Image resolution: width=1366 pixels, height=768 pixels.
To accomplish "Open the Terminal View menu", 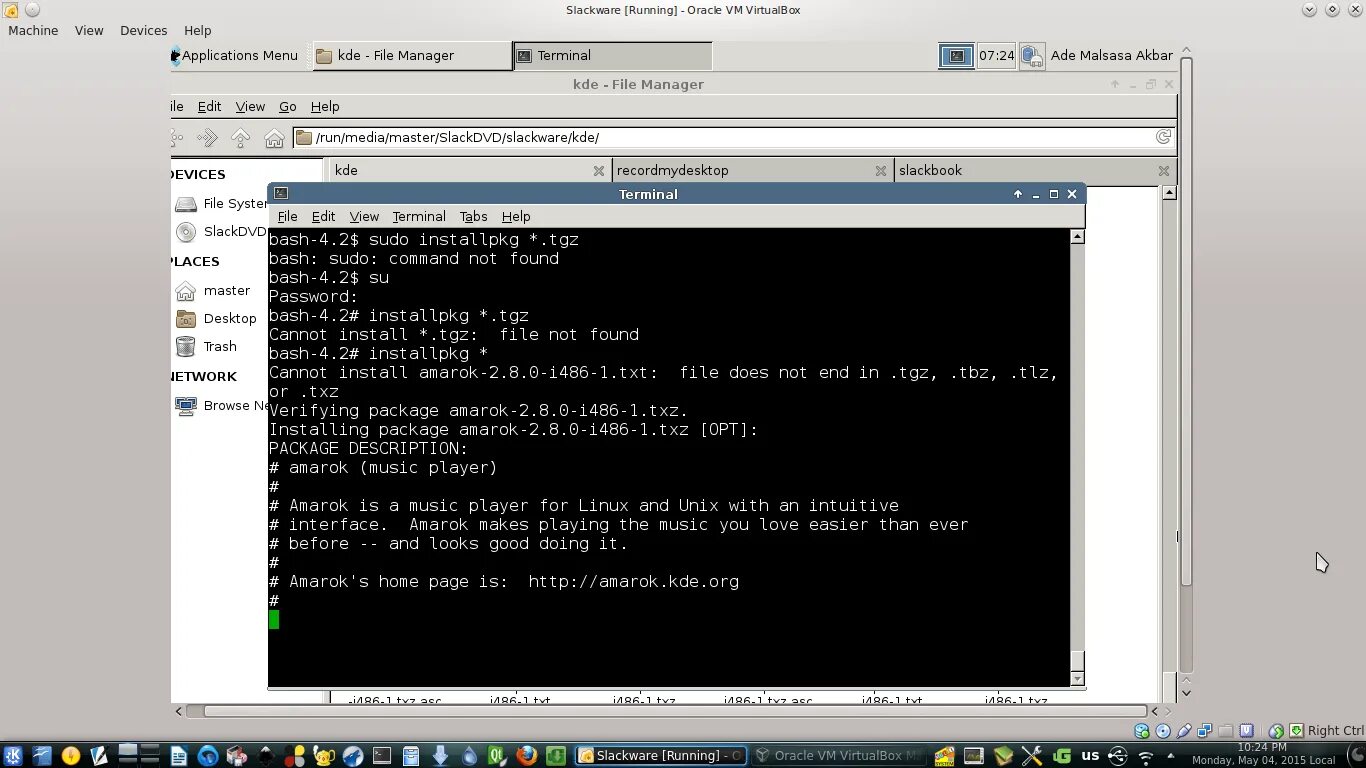I will click(x=364, y=216).
